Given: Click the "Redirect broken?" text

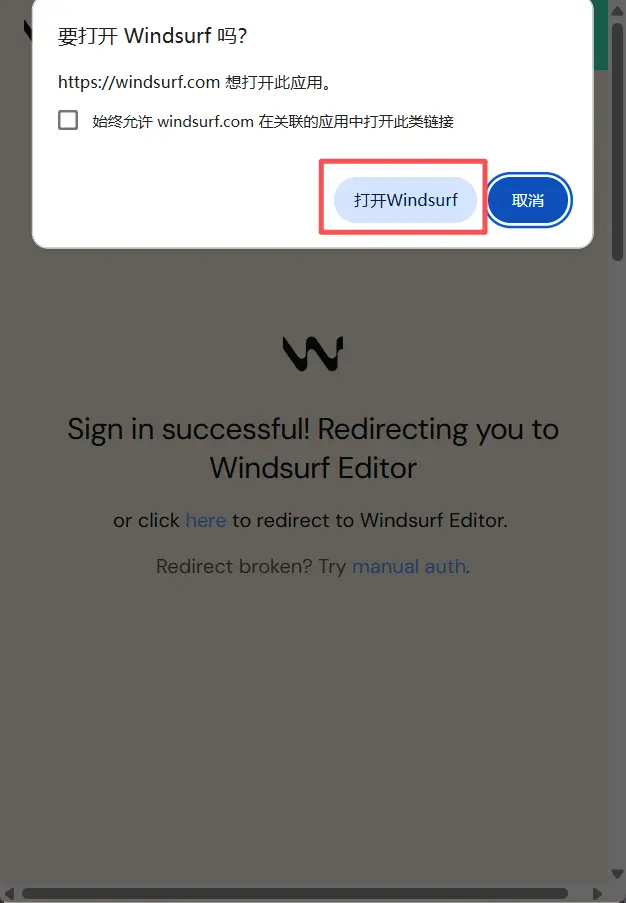Looking at the screenshot, I should click(234, 566).
